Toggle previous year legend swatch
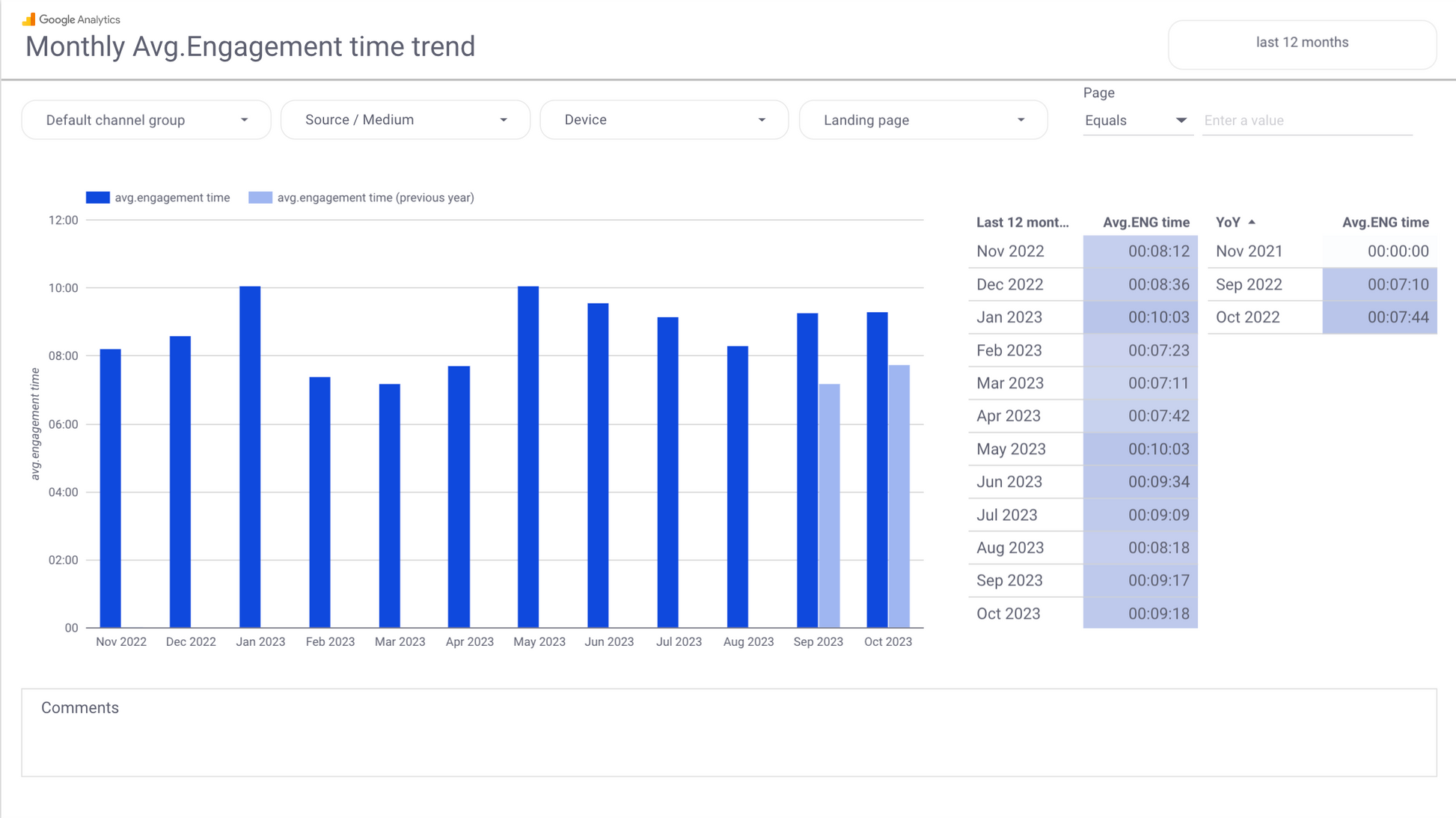The height and width of the screenshot is (818, 1456). coord(260,198)
